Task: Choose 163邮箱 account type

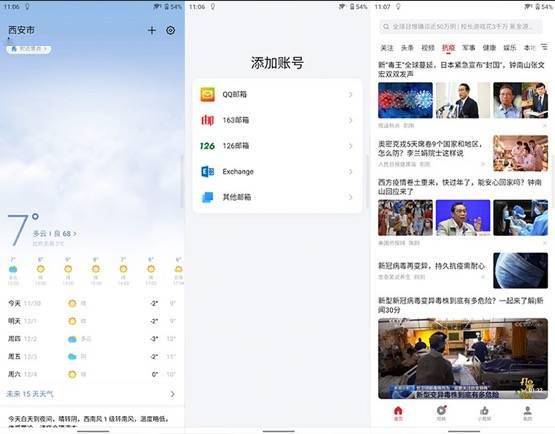Action: tap(278, 120)
